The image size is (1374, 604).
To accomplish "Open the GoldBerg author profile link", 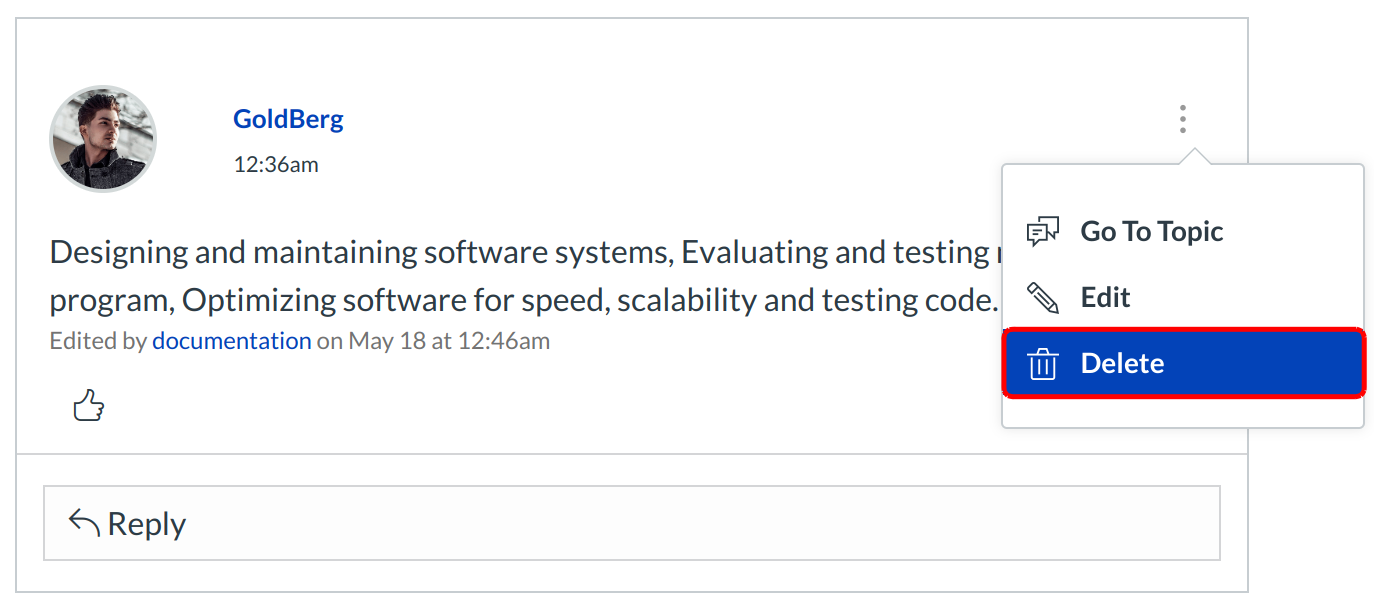I will click(x=288, y=119).
